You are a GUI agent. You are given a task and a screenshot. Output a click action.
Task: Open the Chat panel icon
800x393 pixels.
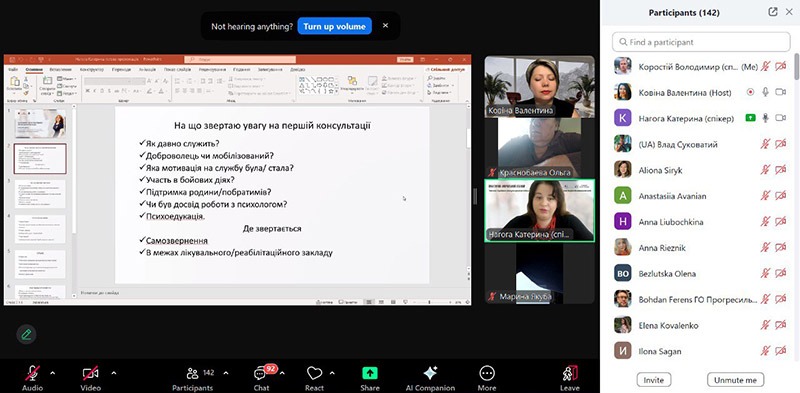point(261,374)
